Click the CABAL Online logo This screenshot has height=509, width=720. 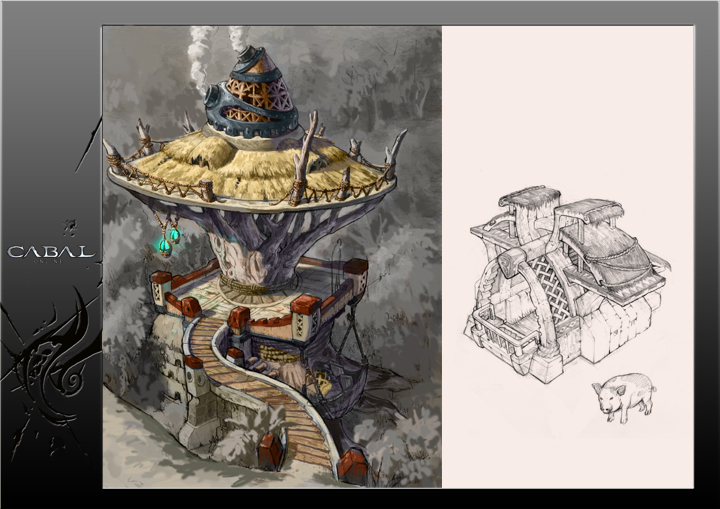tap(50, 252)
